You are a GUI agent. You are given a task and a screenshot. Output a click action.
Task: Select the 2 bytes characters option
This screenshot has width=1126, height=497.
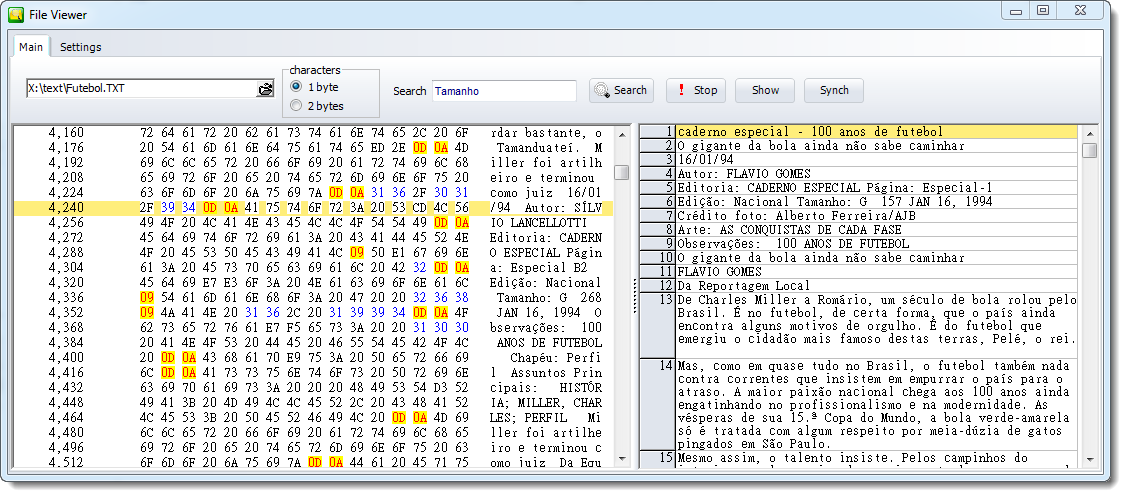click(x=296, y=105)
